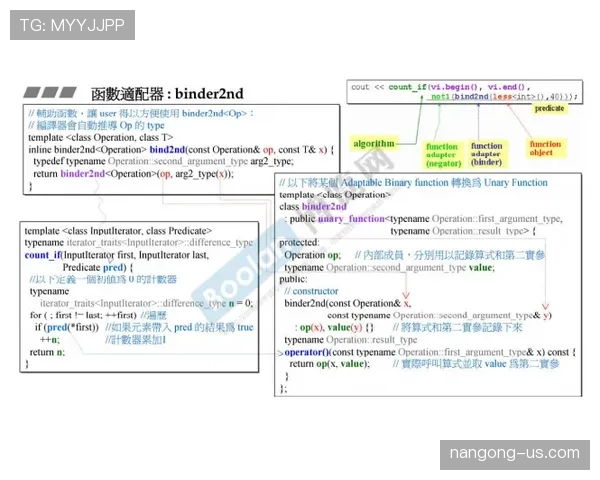Click 'typename Operation::second_argument_type value;'
The height and width of the screenshot is (480, 600).
pyautogui.click(x=390, y=268)
